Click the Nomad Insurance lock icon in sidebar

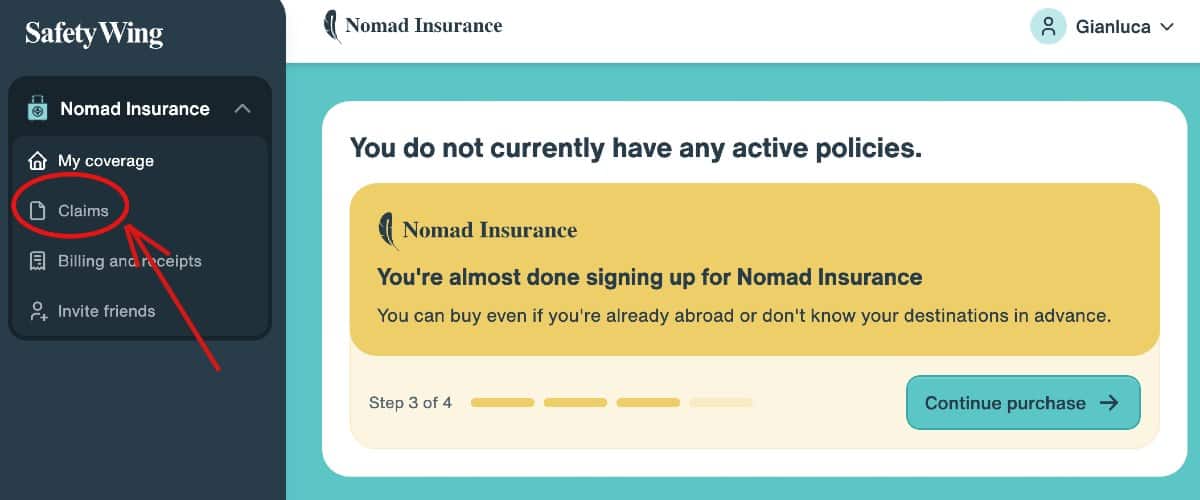(x=37, y=108)
